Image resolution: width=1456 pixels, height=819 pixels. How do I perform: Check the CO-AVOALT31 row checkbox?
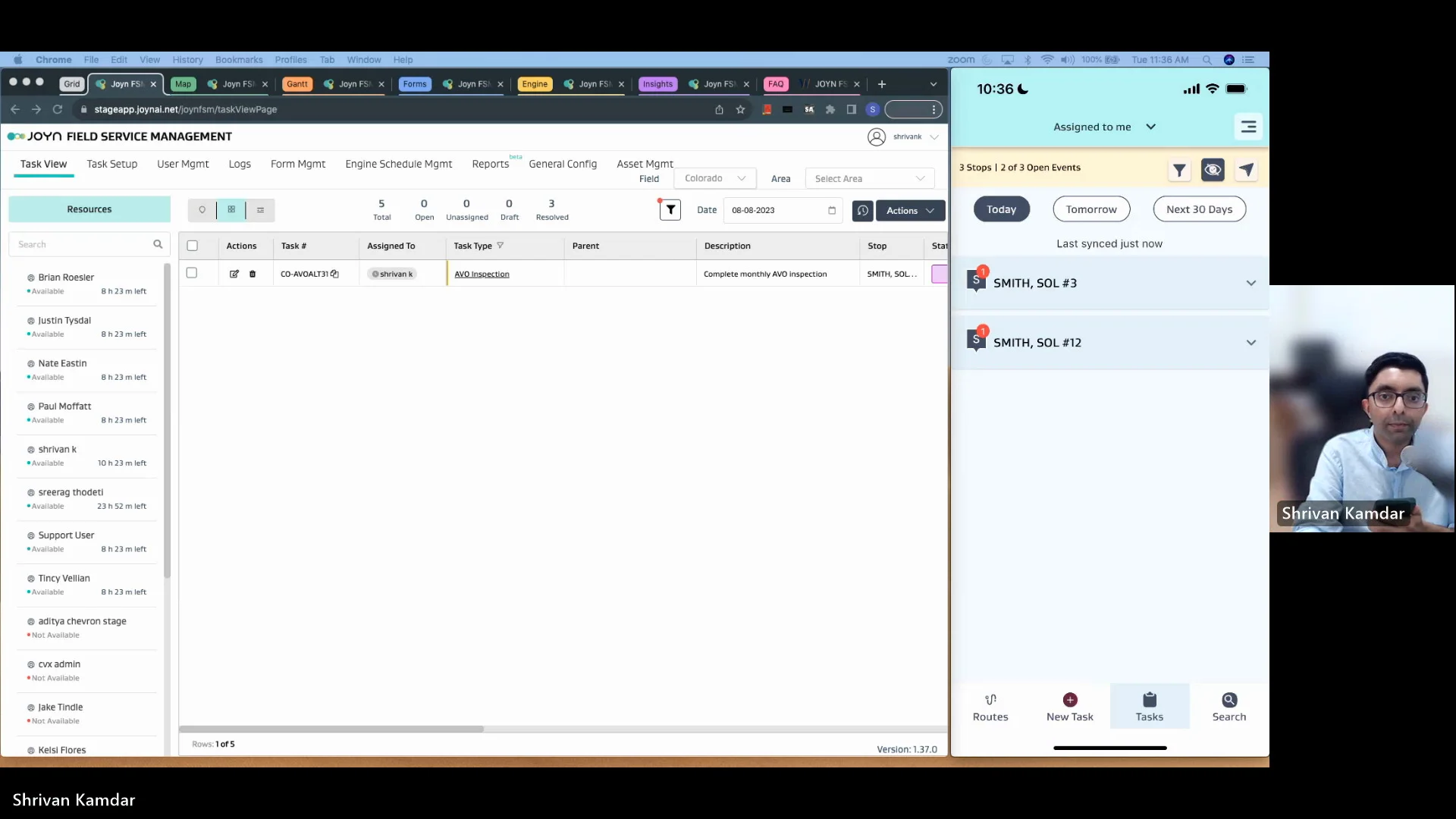[x=192, y=273]
